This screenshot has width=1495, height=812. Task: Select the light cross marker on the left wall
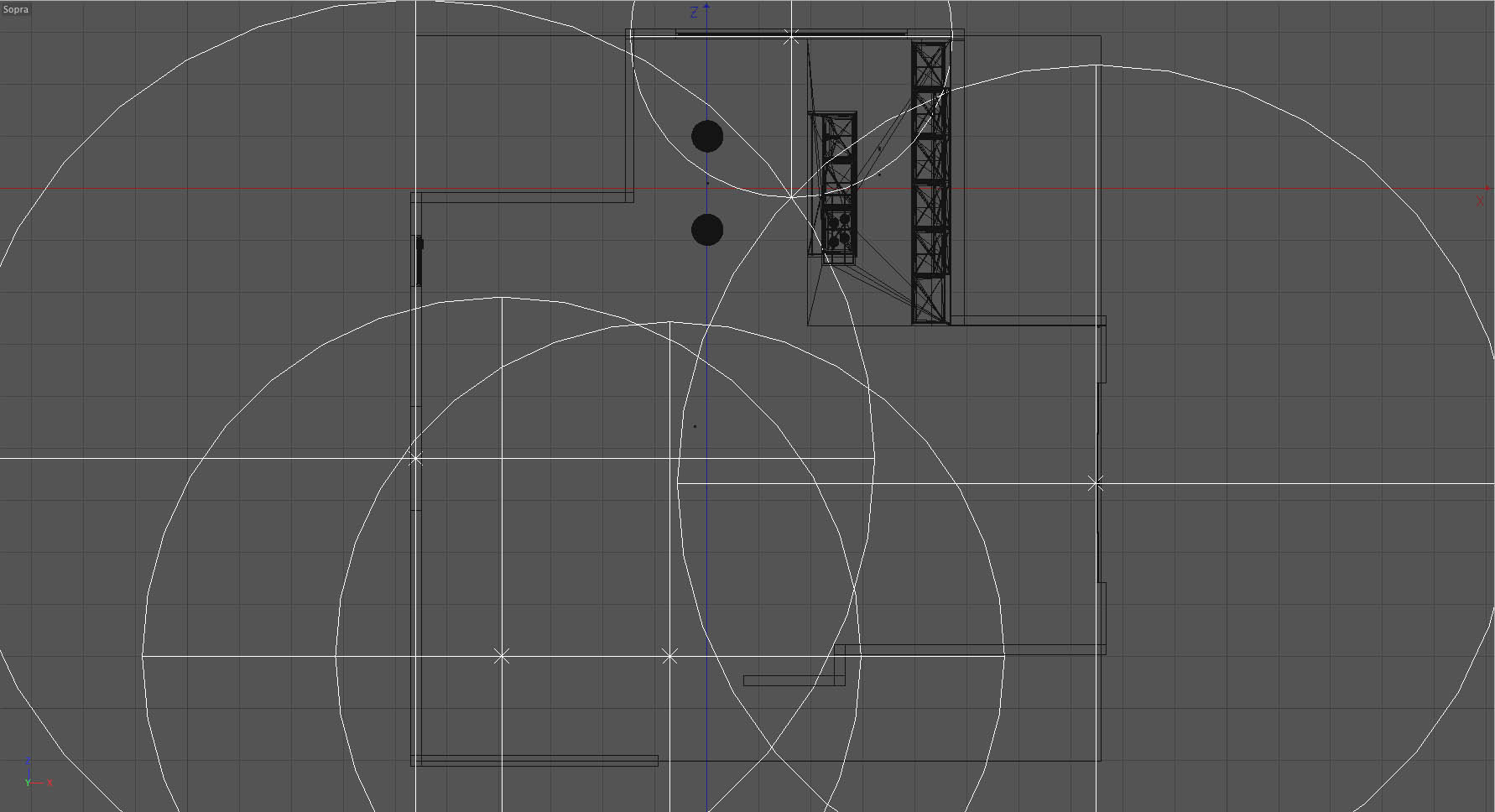coord(415,459)
